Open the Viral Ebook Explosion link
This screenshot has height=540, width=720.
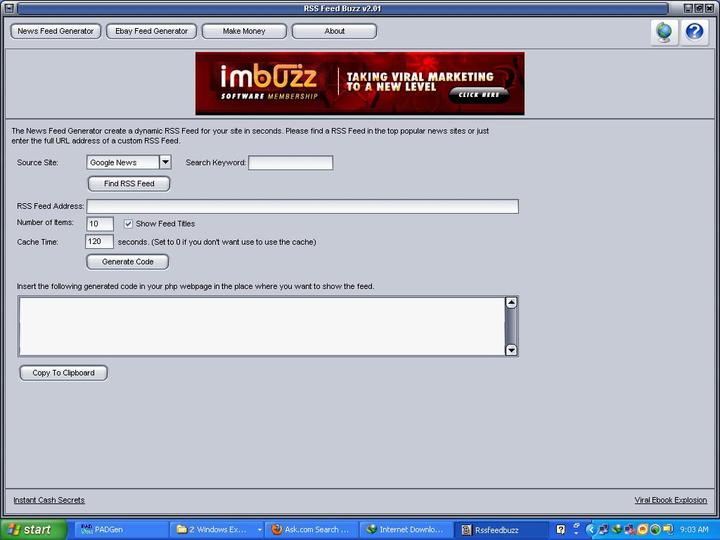(670, 500)
